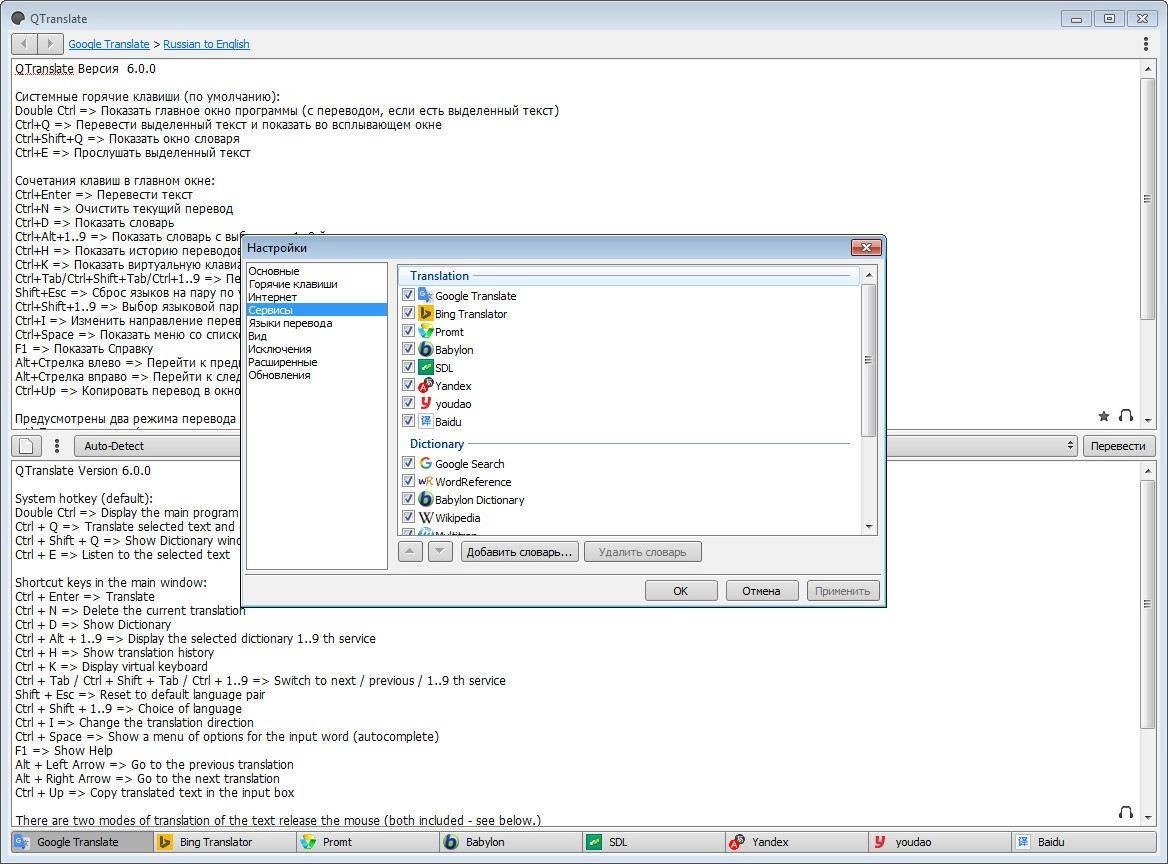Viewport: 1168px width, 864px height.
Task: Switch to Promt tab at bottom
Action: pyautogui.click(x=369, y=842)
